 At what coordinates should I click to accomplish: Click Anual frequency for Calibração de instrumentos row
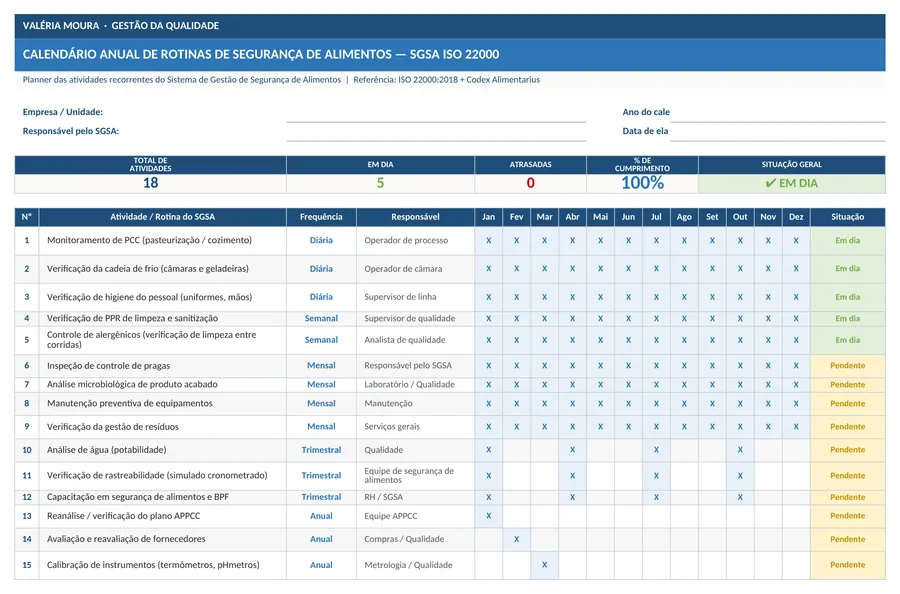321,565
